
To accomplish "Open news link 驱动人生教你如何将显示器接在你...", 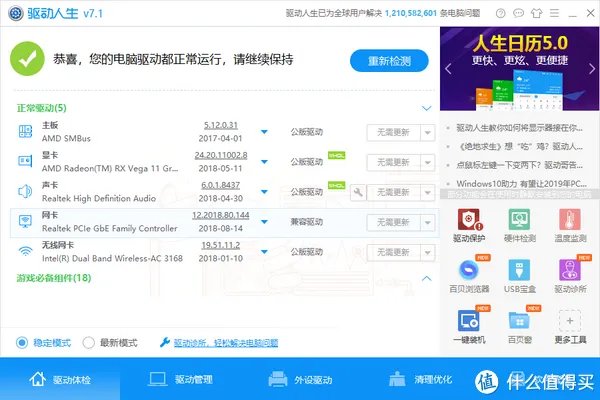I will coord(519,128).
